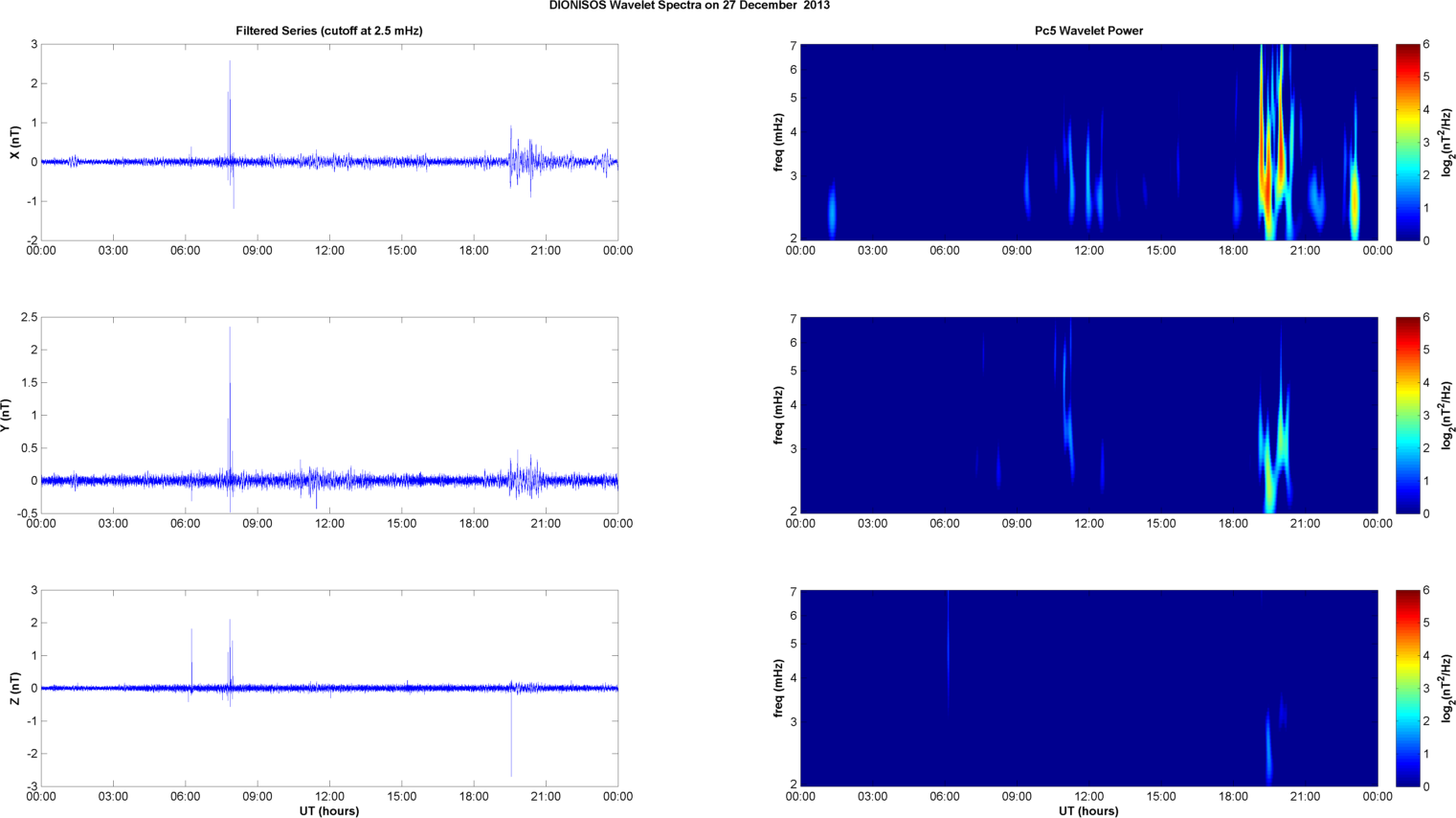The height and width of the screenshot is (818, 1456).
Task: Click the 'Z (nT)' axis label
Action: pyautogui.click(x=14, y=689)
